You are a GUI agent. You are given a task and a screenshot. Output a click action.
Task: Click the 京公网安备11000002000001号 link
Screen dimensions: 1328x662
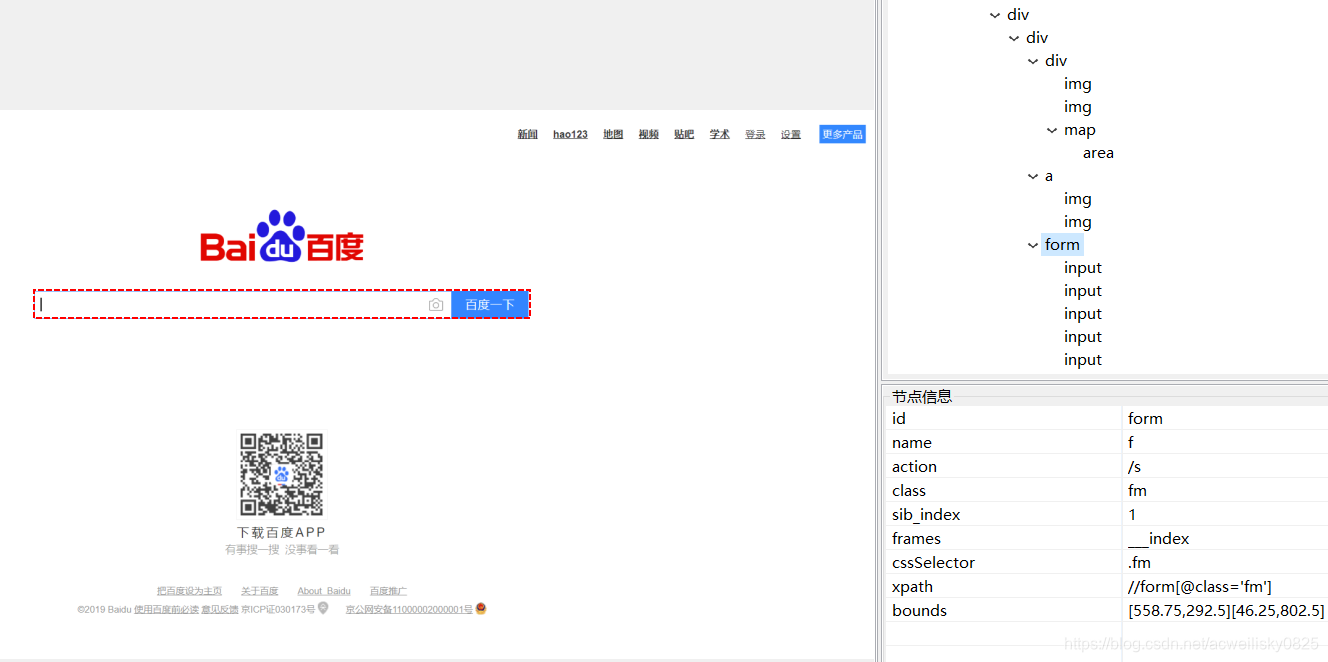(409, 609)
